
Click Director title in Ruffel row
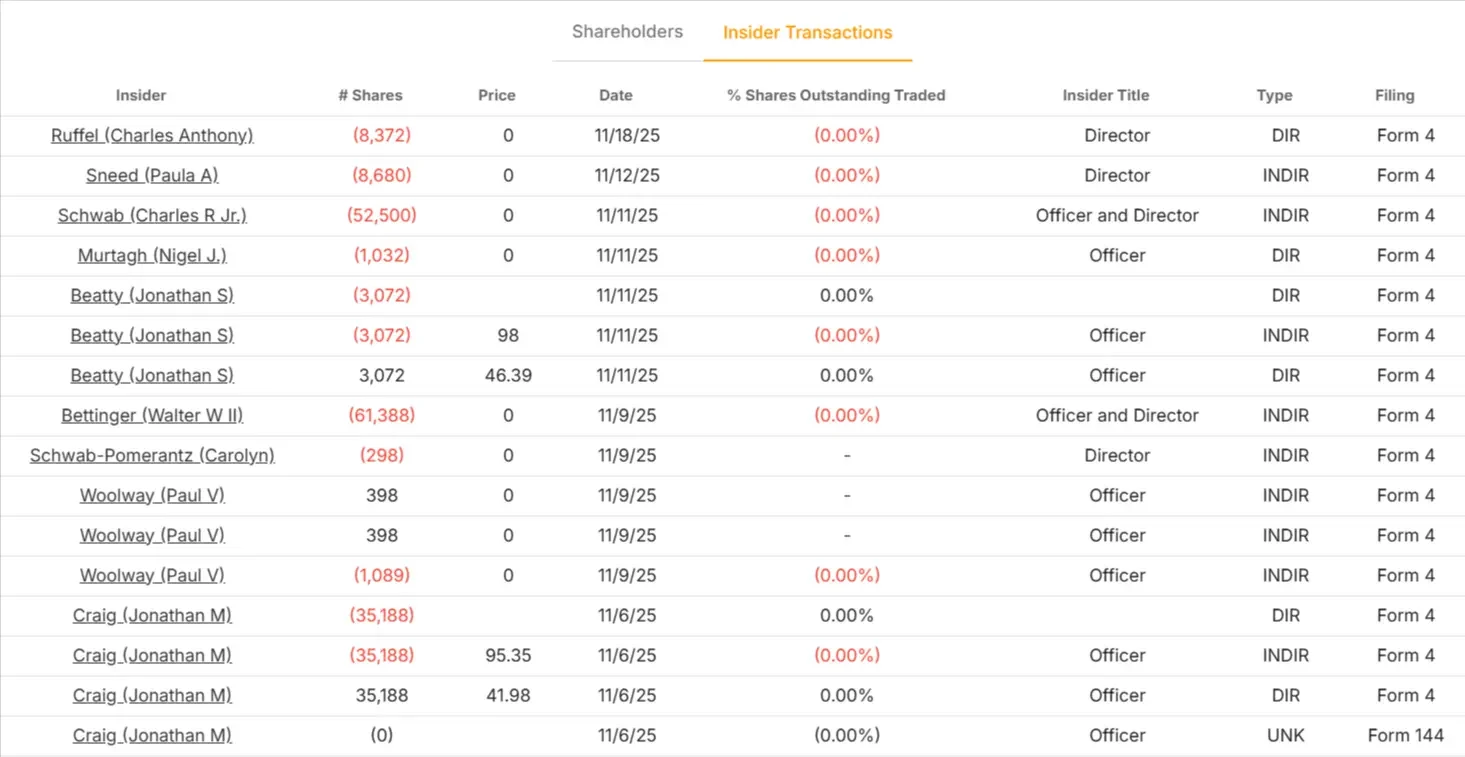point(1117,135)
